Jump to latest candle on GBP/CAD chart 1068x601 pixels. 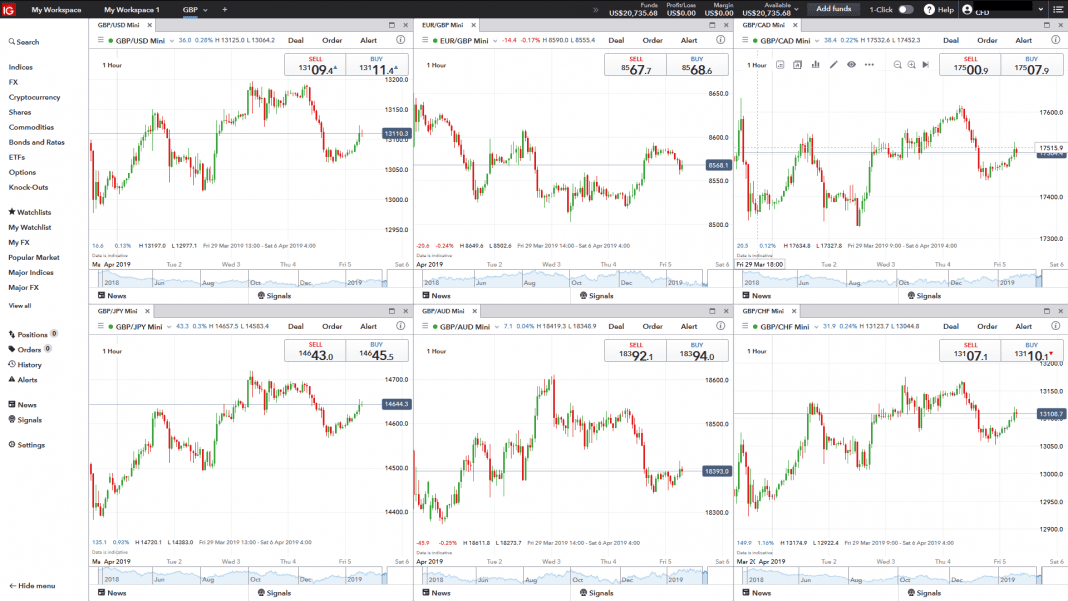tap(925, 64)
